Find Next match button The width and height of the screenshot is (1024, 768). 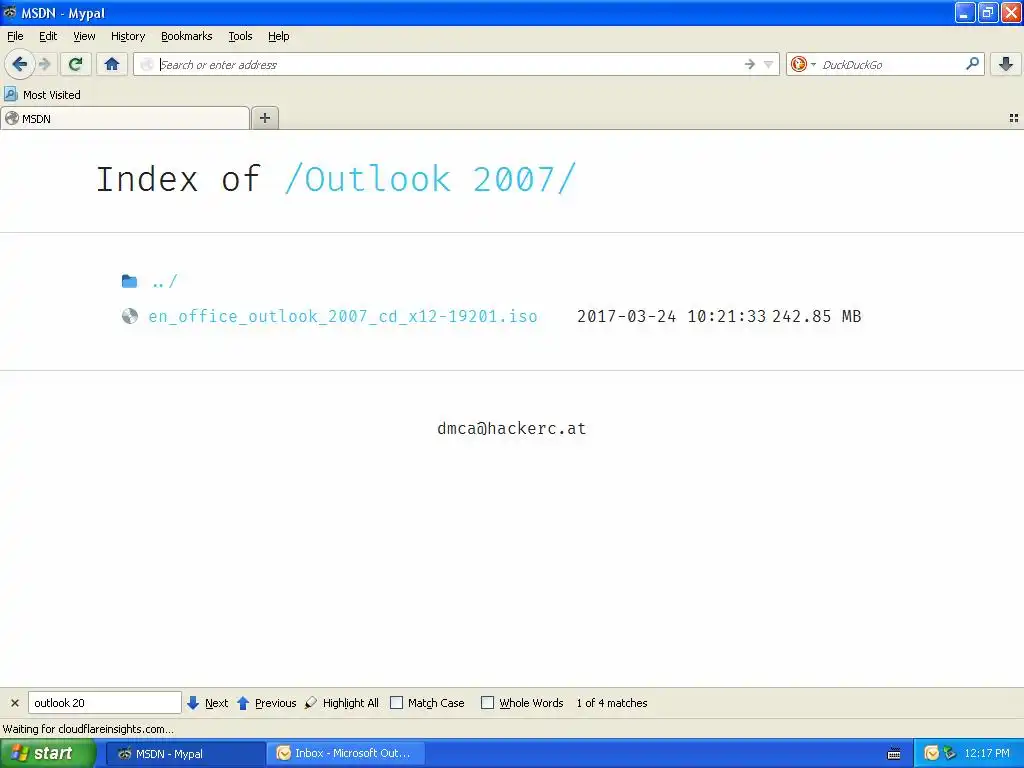tap(208, 703)
